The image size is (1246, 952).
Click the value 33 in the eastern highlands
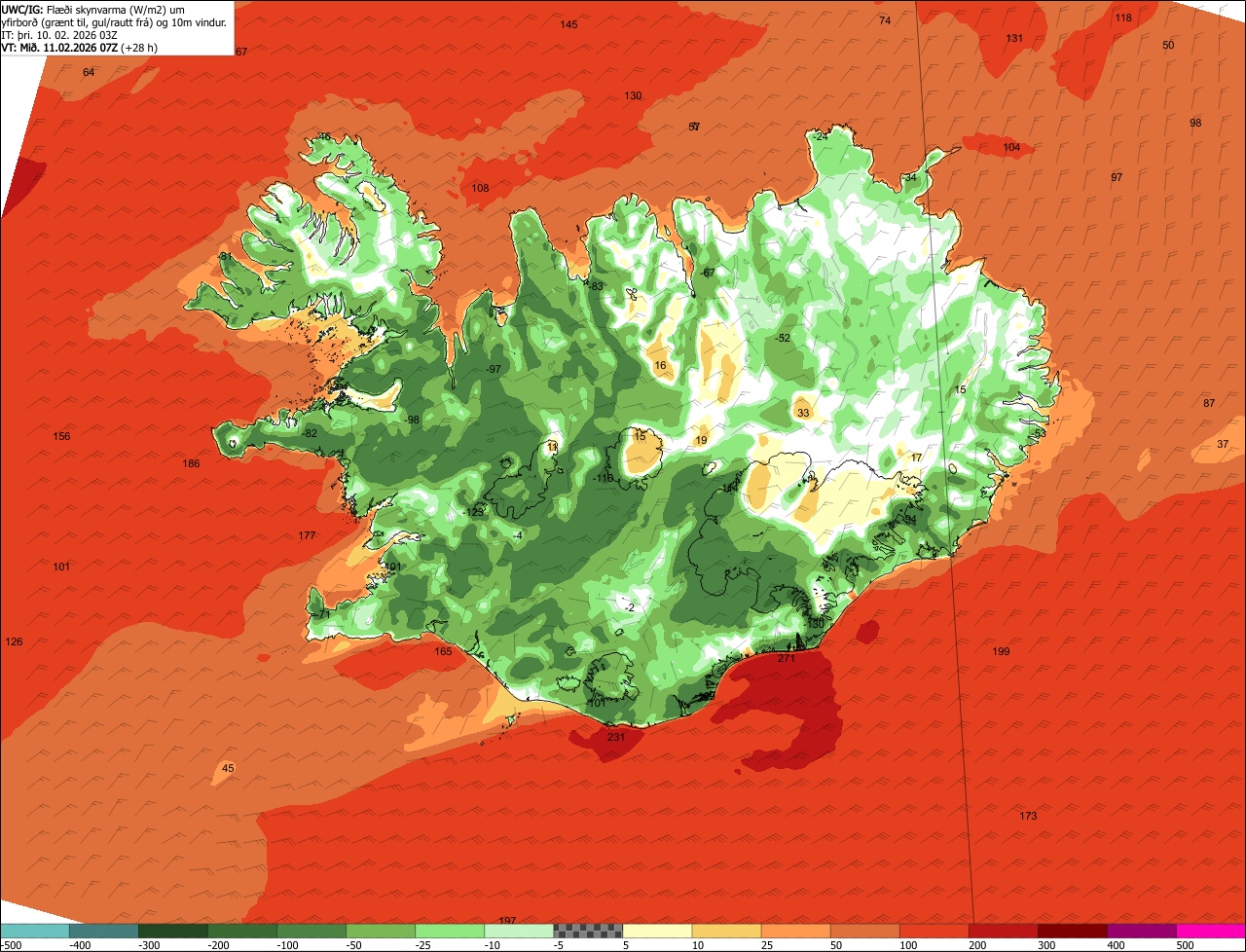(803, 413)
